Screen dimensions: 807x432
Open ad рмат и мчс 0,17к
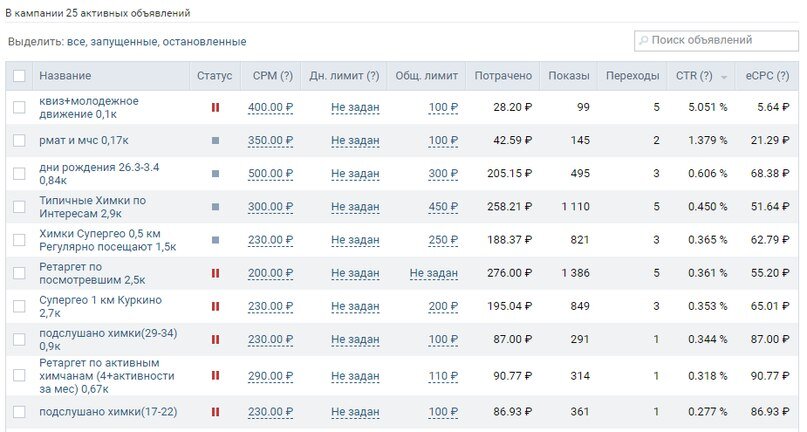[x=84, y=140]
